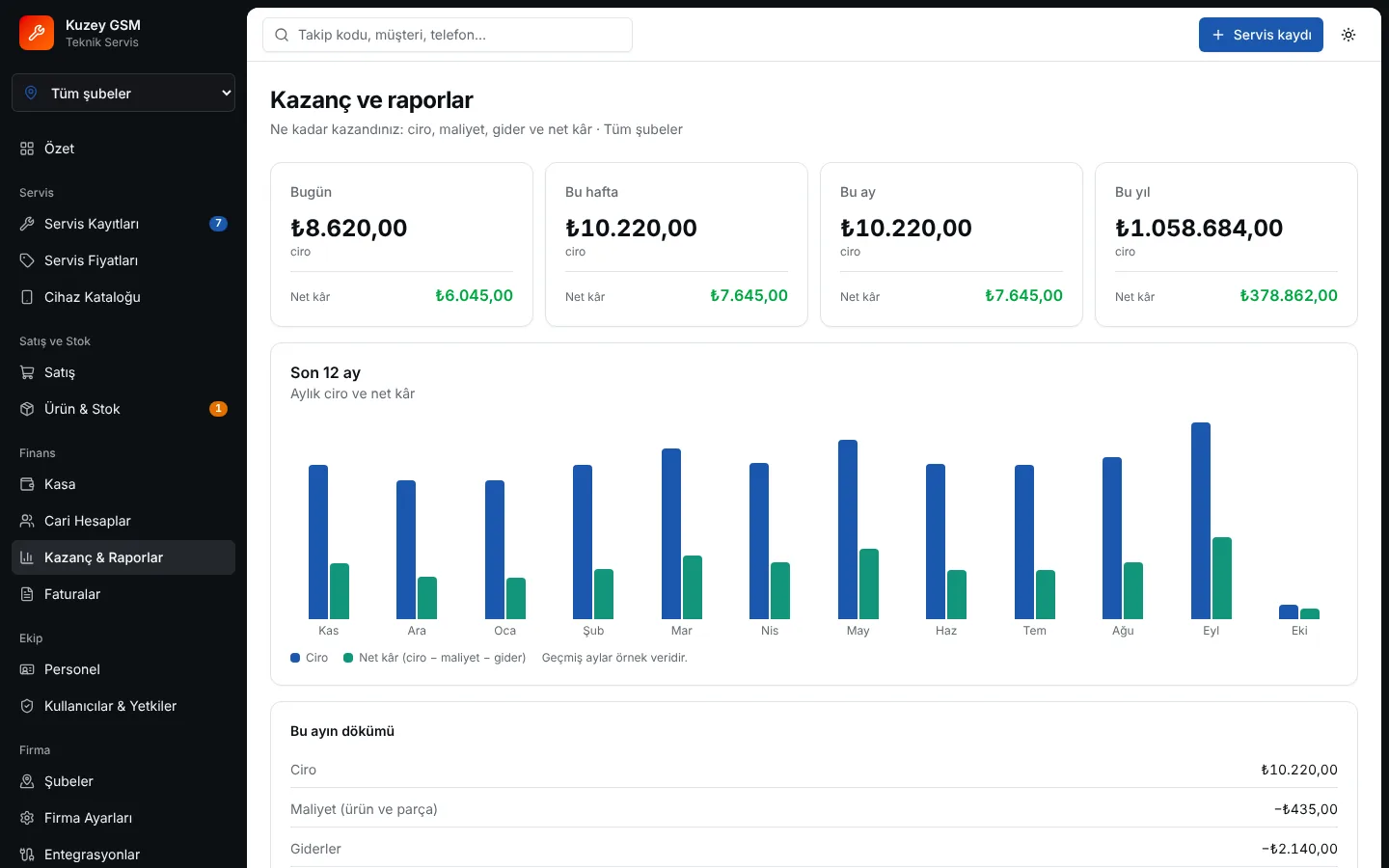Open Personel ID card icon

point(27,669)
